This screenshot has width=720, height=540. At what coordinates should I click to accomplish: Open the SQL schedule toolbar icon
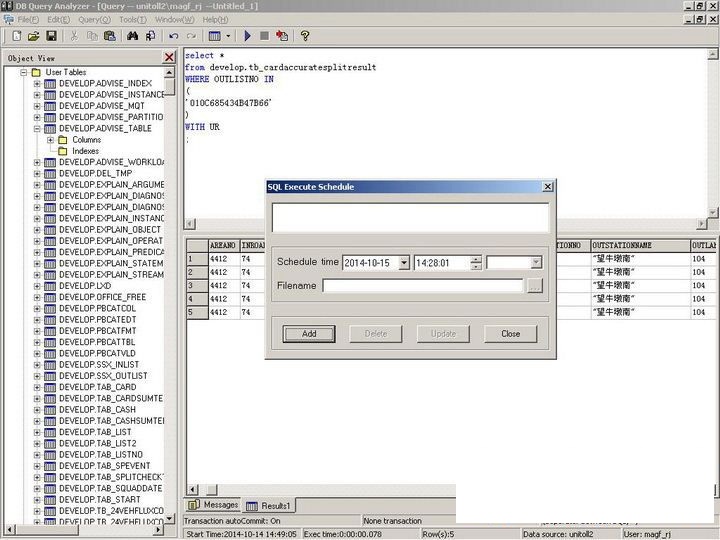(x=282, y=36)
